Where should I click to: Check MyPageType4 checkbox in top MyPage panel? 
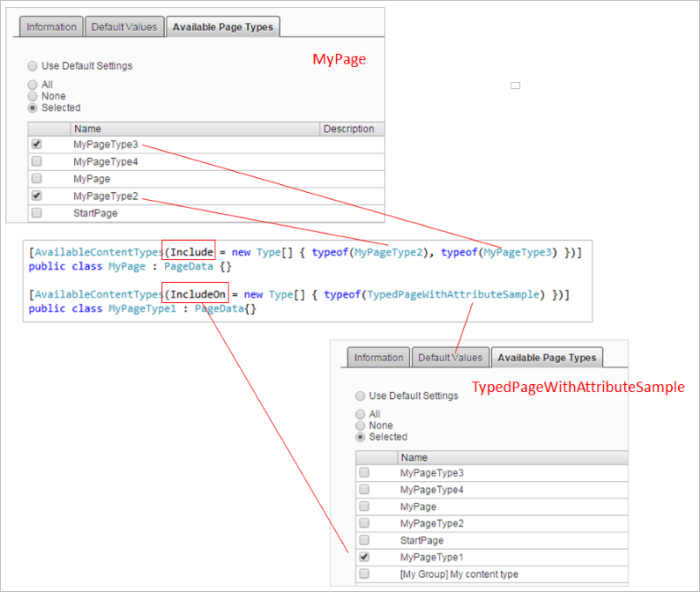pos(37,161)
